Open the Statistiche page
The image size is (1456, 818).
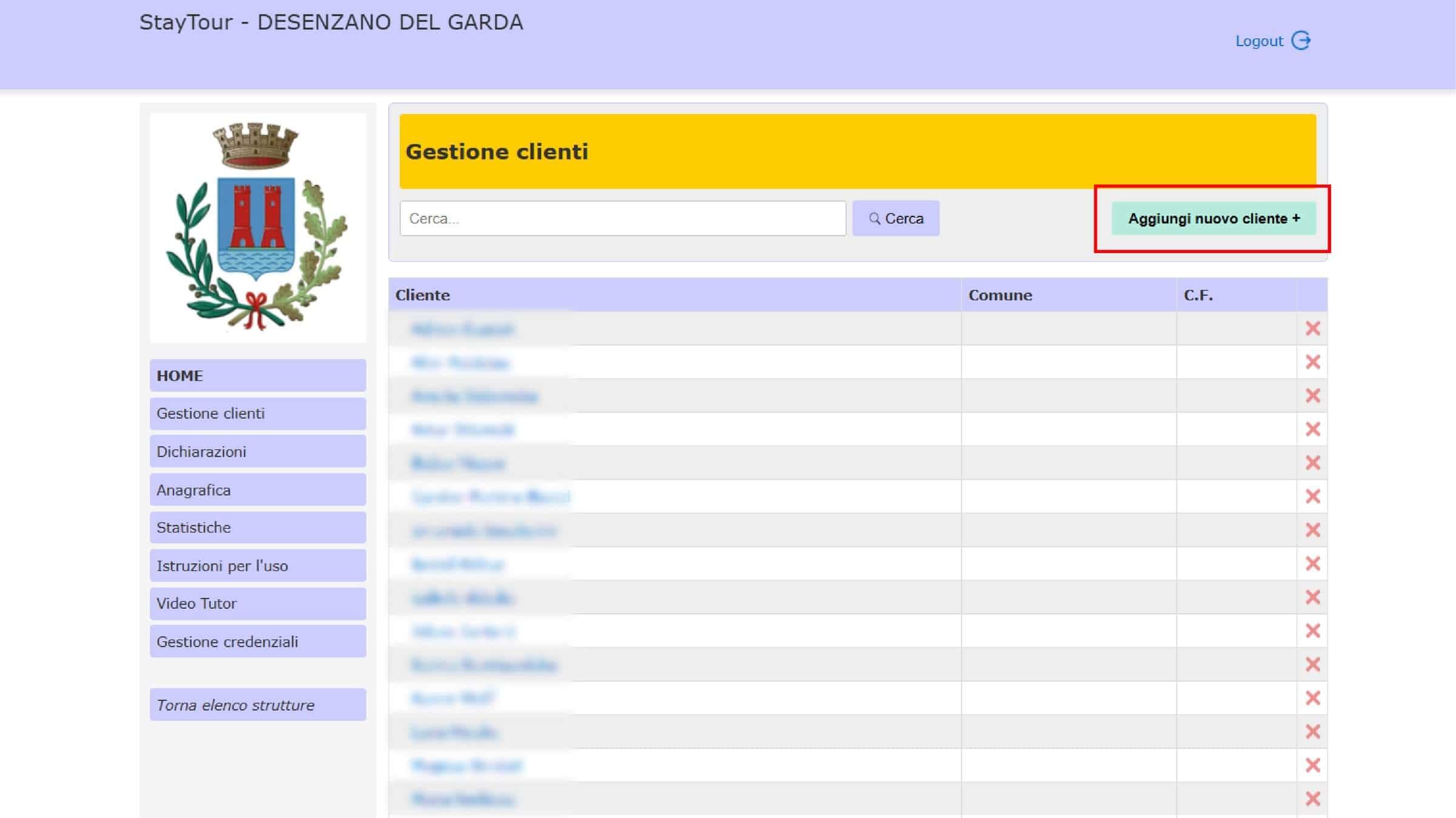pos(258,528)
